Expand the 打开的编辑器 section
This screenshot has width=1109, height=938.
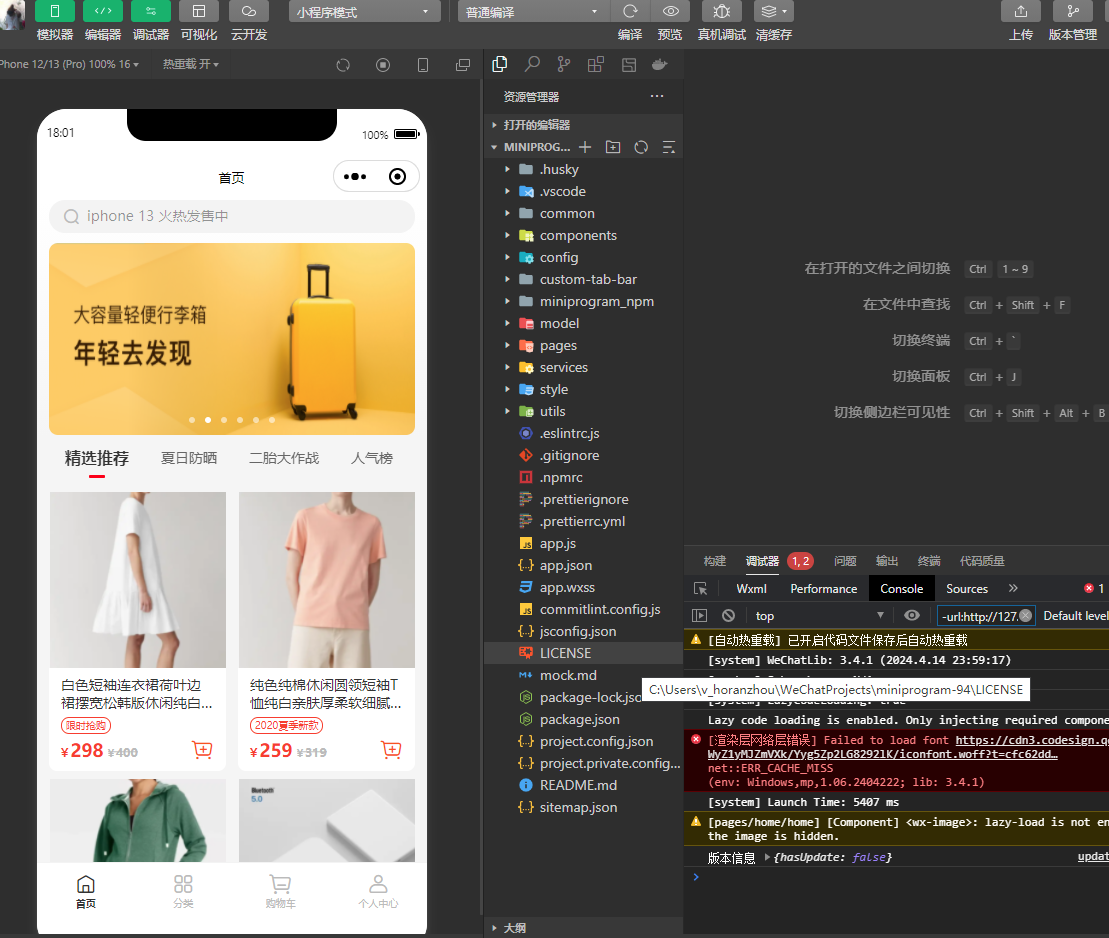[x=583, y=125]
